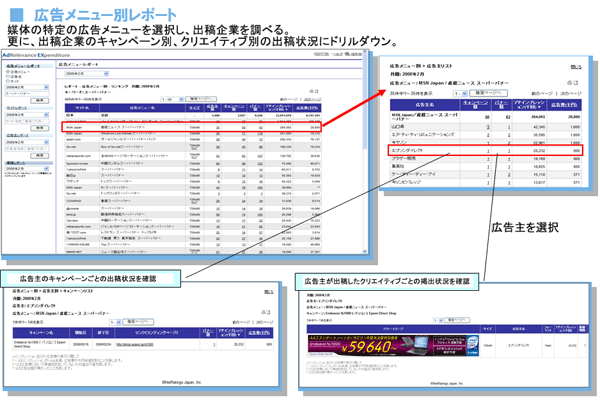Click the 検索 button in the site report section

click(x=39, y=128)
